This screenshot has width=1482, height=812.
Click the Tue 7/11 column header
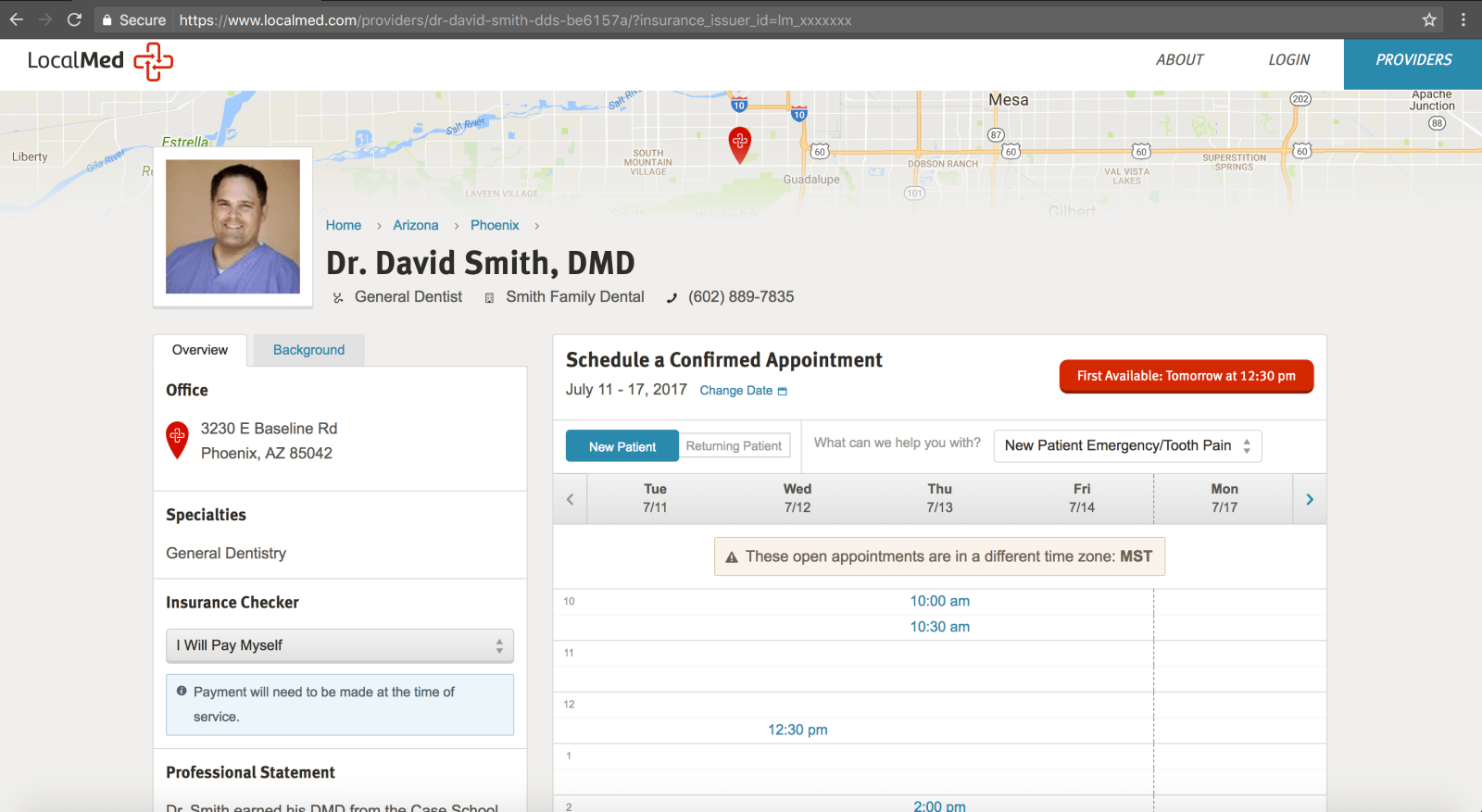pyautogui.click(x=655, y=498)
